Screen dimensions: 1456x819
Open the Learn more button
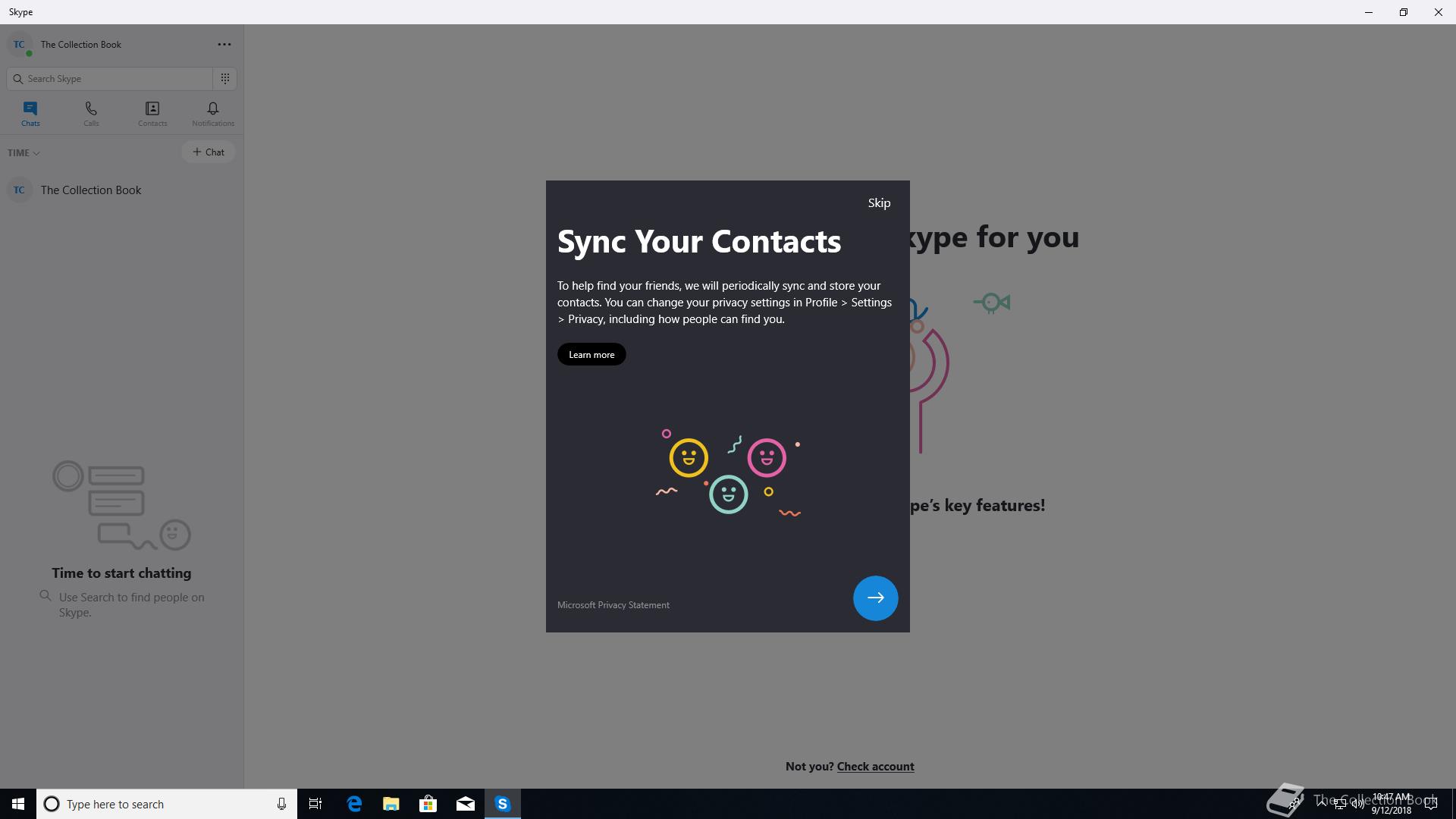[x=591, y=355]
